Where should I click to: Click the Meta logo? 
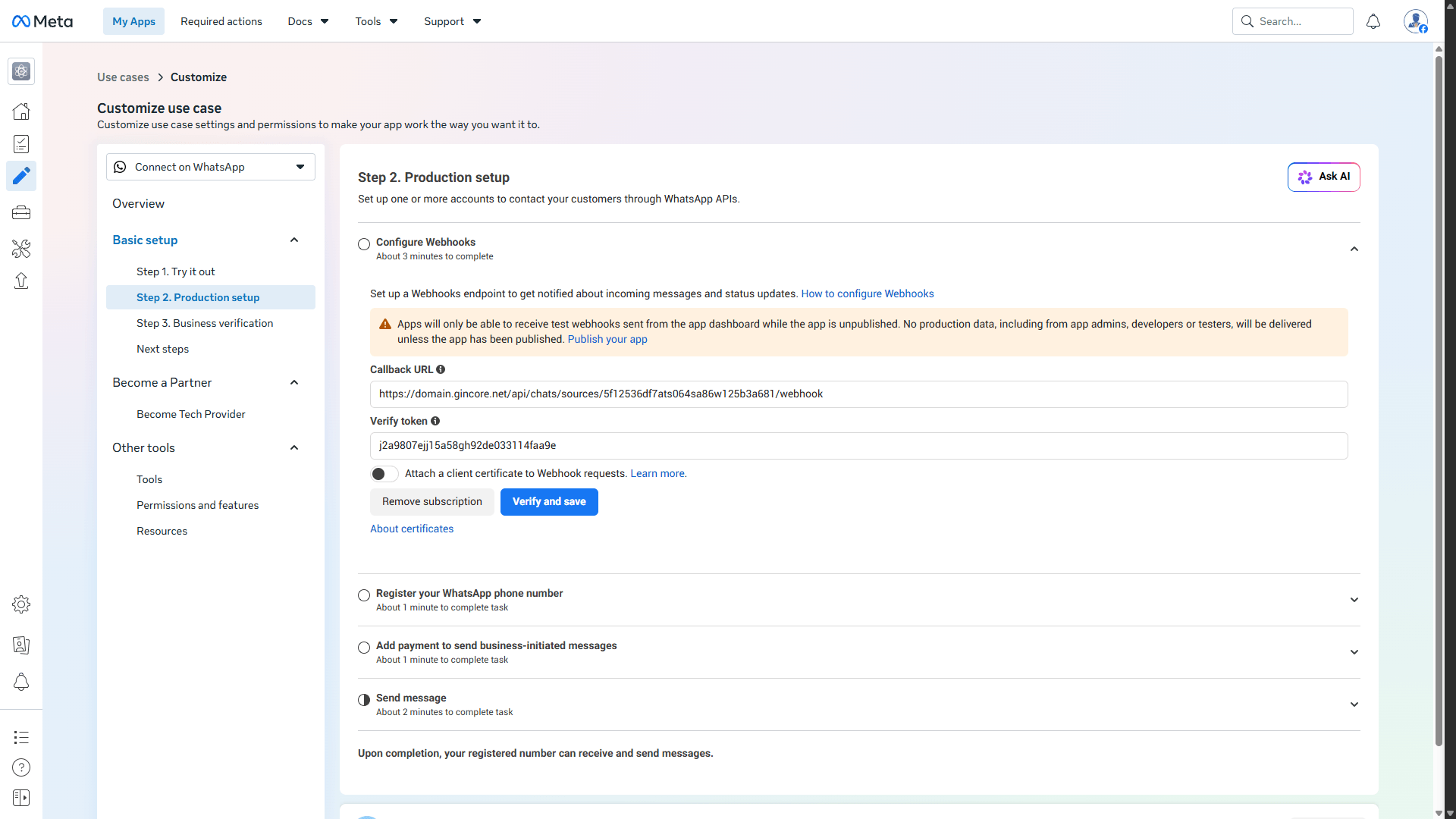(42, 21)
